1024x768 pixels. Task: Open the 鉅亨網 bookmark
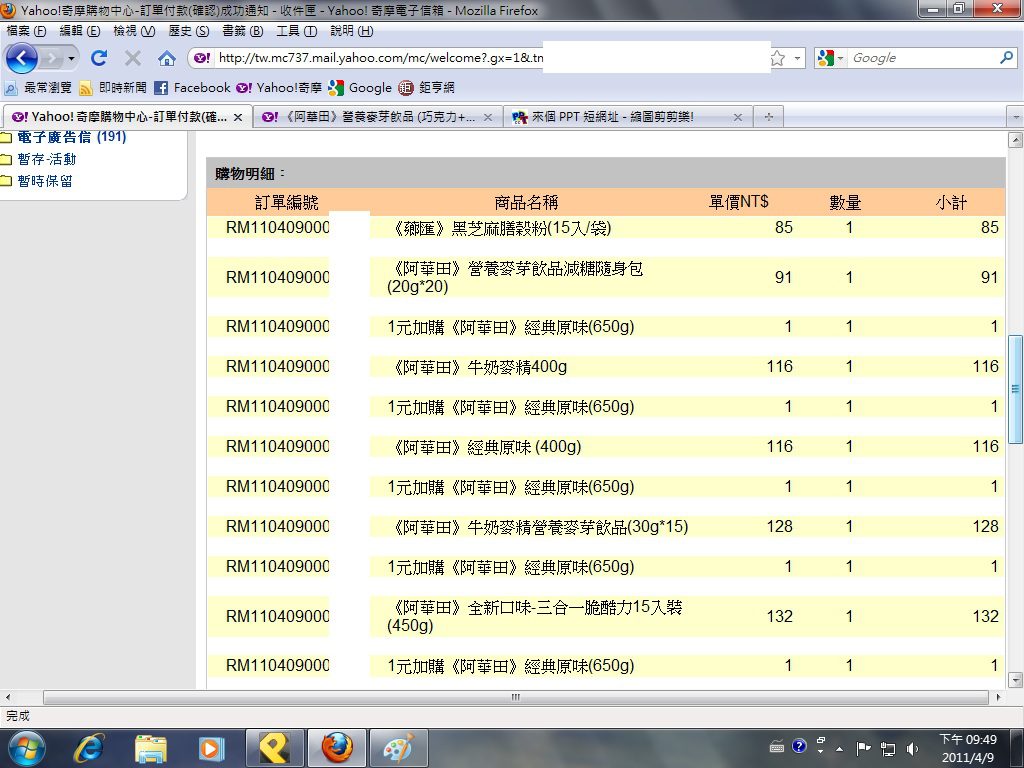[426, 88]
